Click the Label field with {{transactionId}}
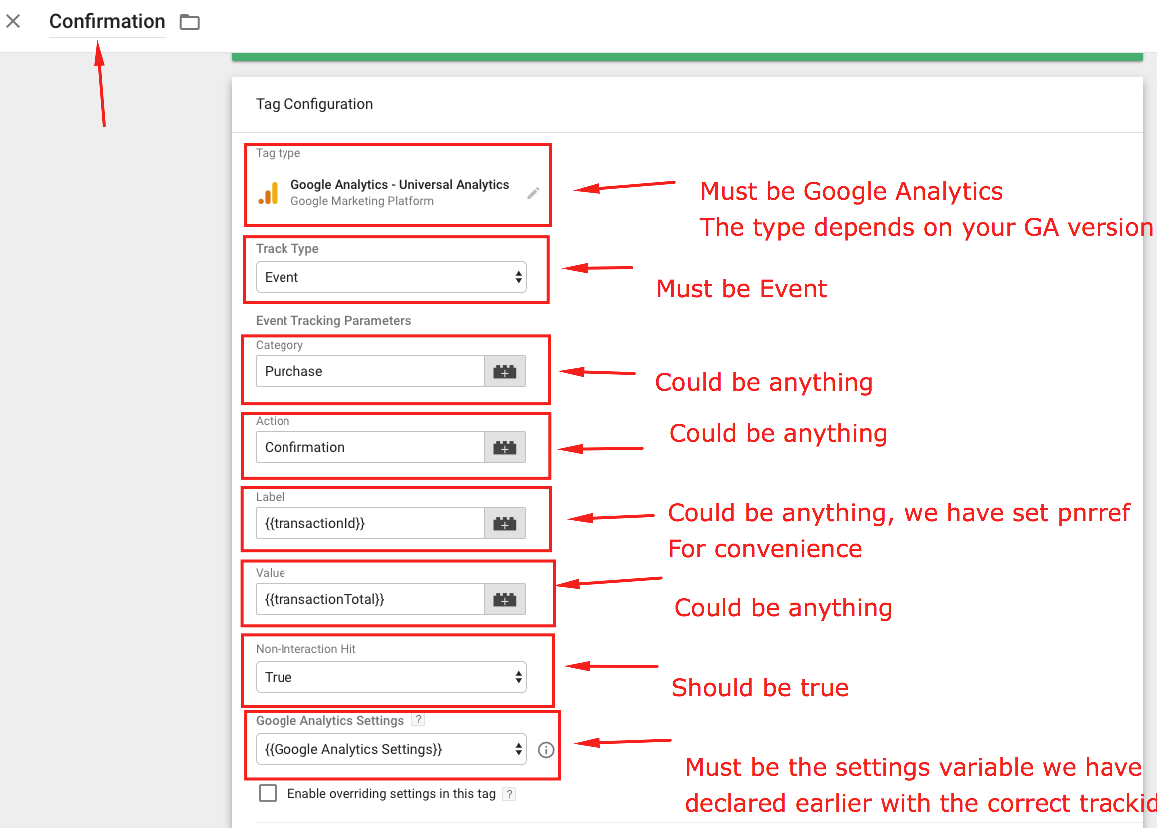1157x828 pixels. (370, 523)
